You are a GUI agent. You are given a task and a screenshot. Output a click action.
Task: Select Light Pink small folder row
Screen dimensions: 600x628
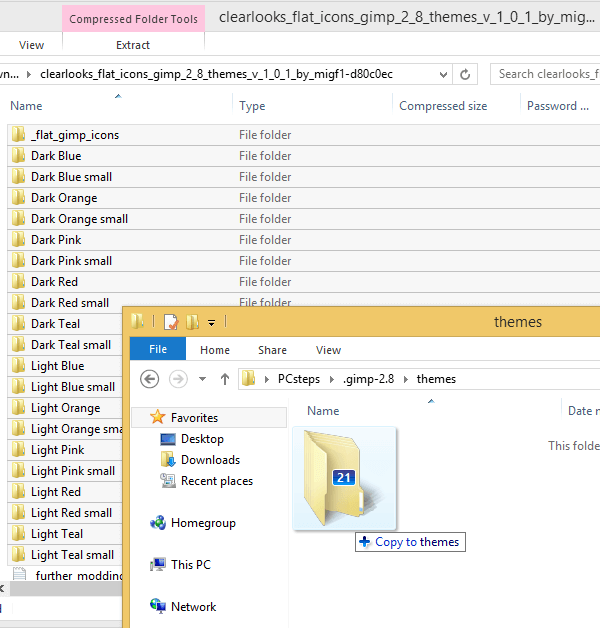coord(65,471)
